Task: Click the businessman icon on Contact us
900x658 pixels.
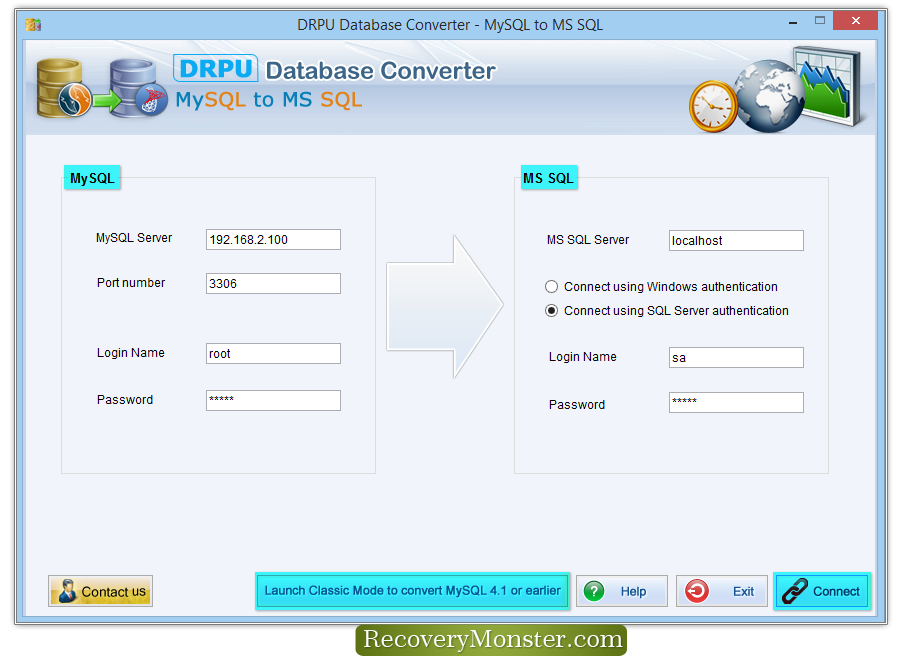Action: (x=67, y=591)
